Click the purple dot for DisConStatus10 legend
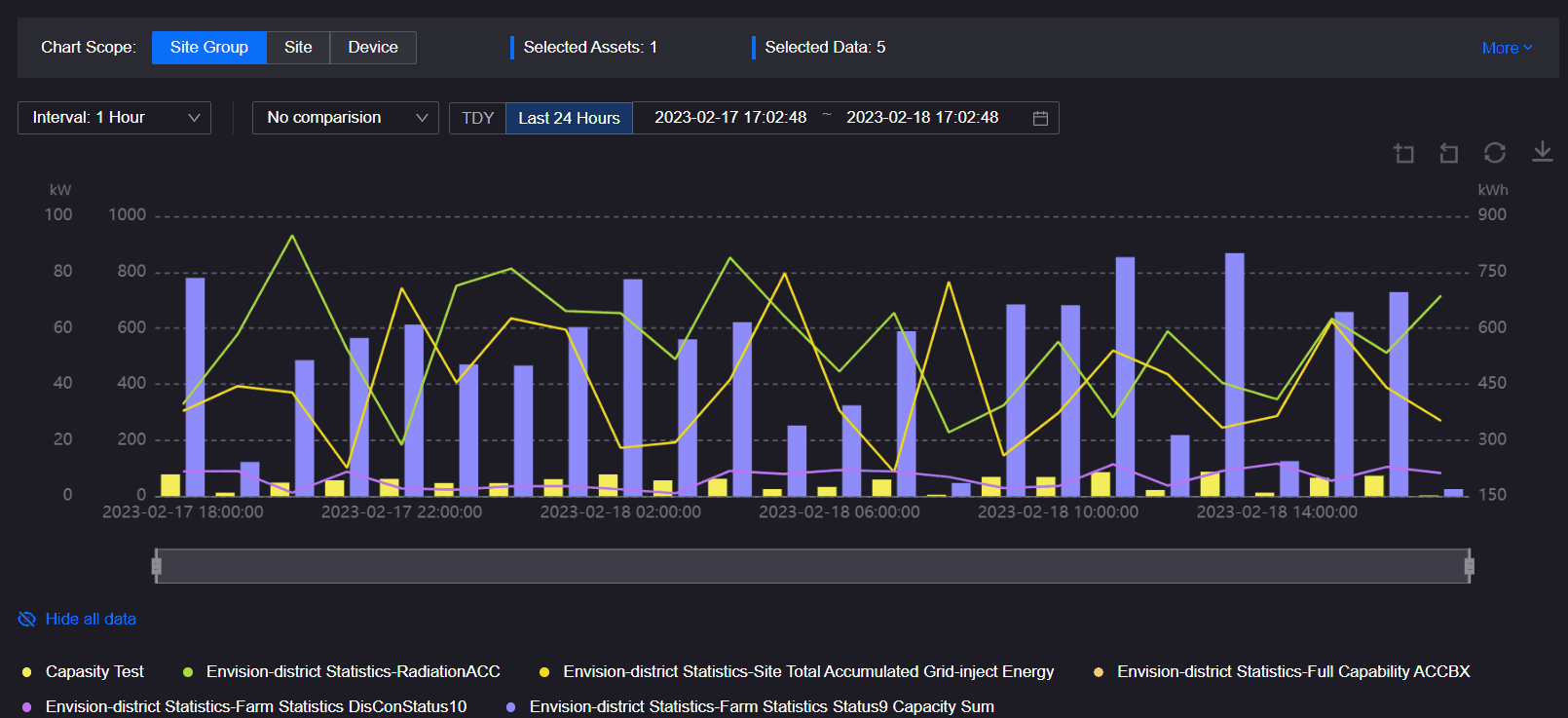Screen dimensions: 1568x718 [27, 707]
